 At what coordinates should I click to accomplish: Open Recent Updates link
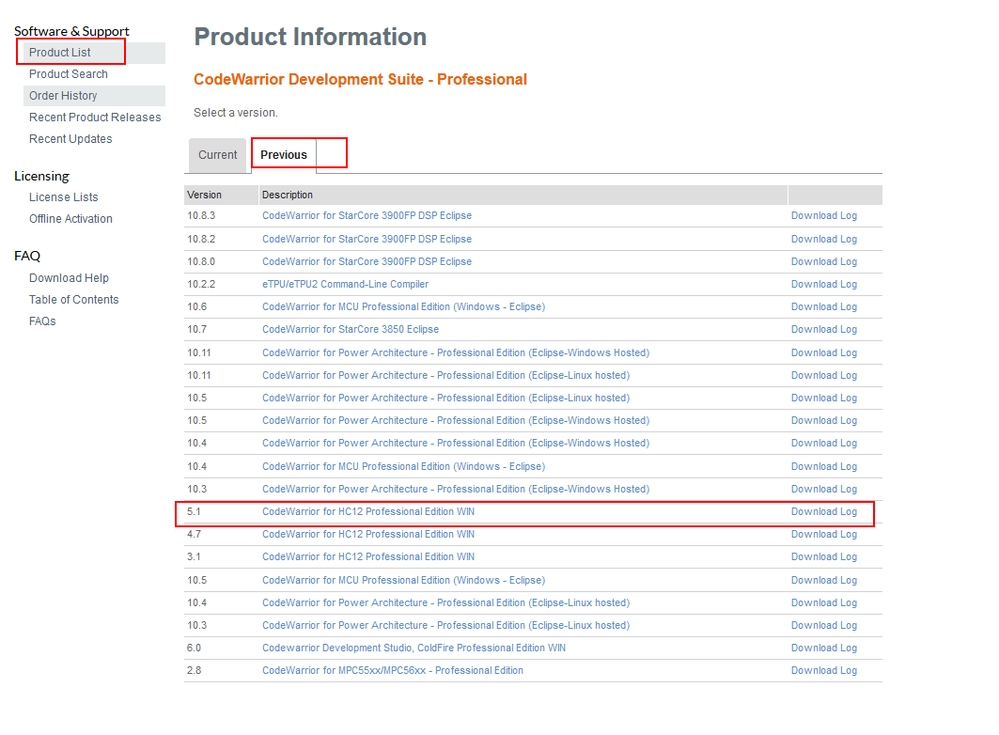[x=70, y=139]
